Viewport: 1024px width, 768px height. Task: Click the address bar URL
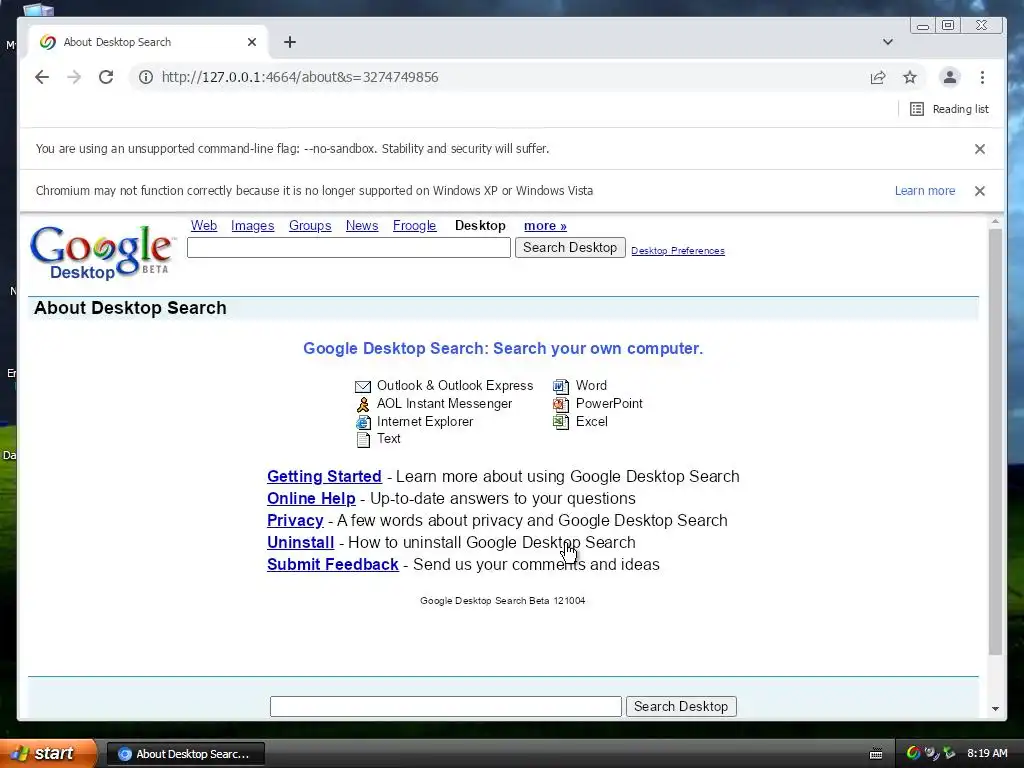(x=300, y=77)
